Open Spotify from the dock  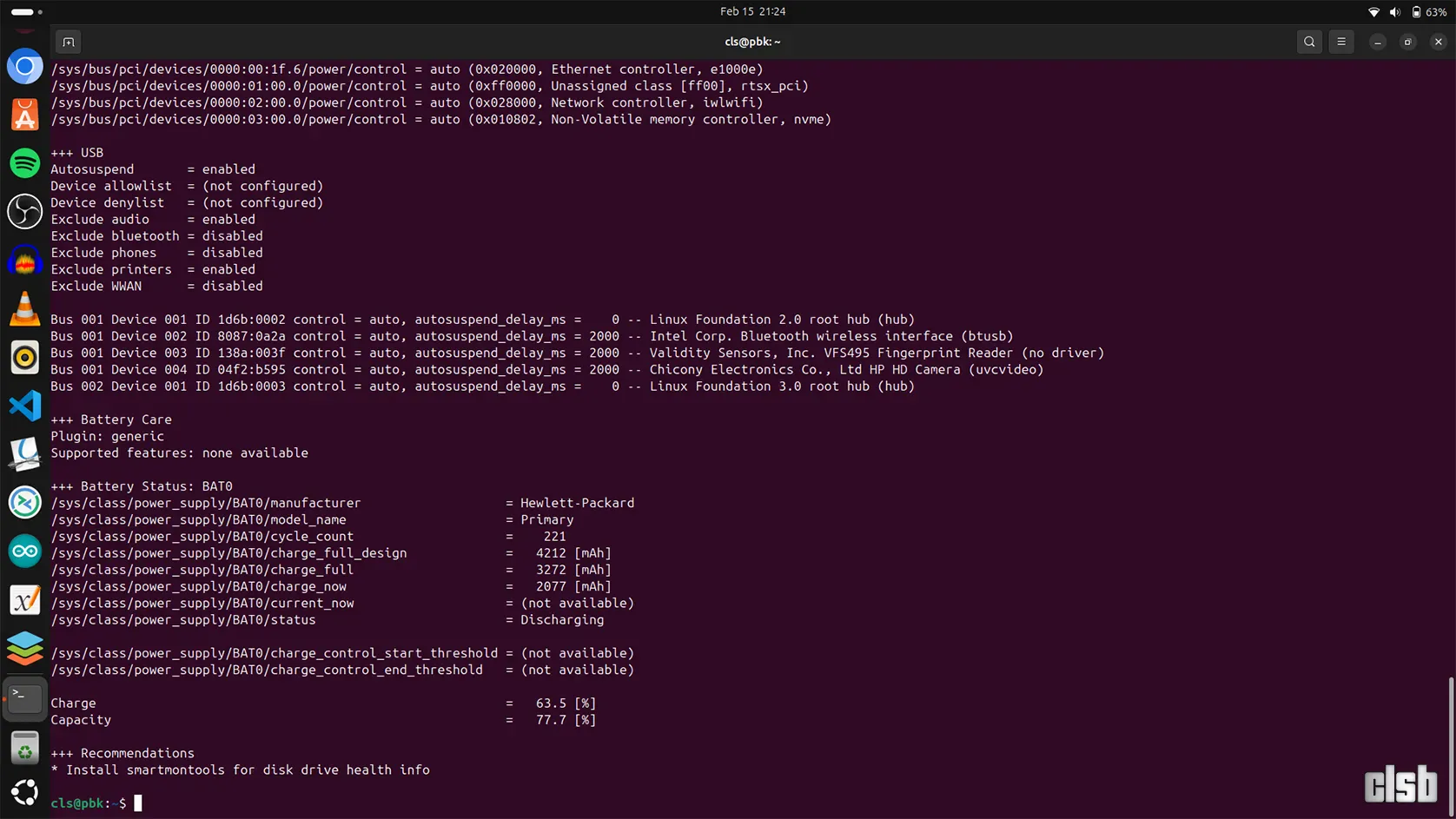click(x=24, y=163)
